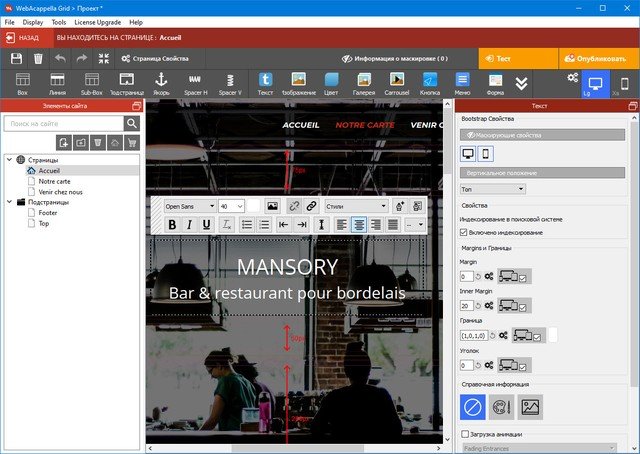Apply bold formatting in text toolbar

(171, 225)
